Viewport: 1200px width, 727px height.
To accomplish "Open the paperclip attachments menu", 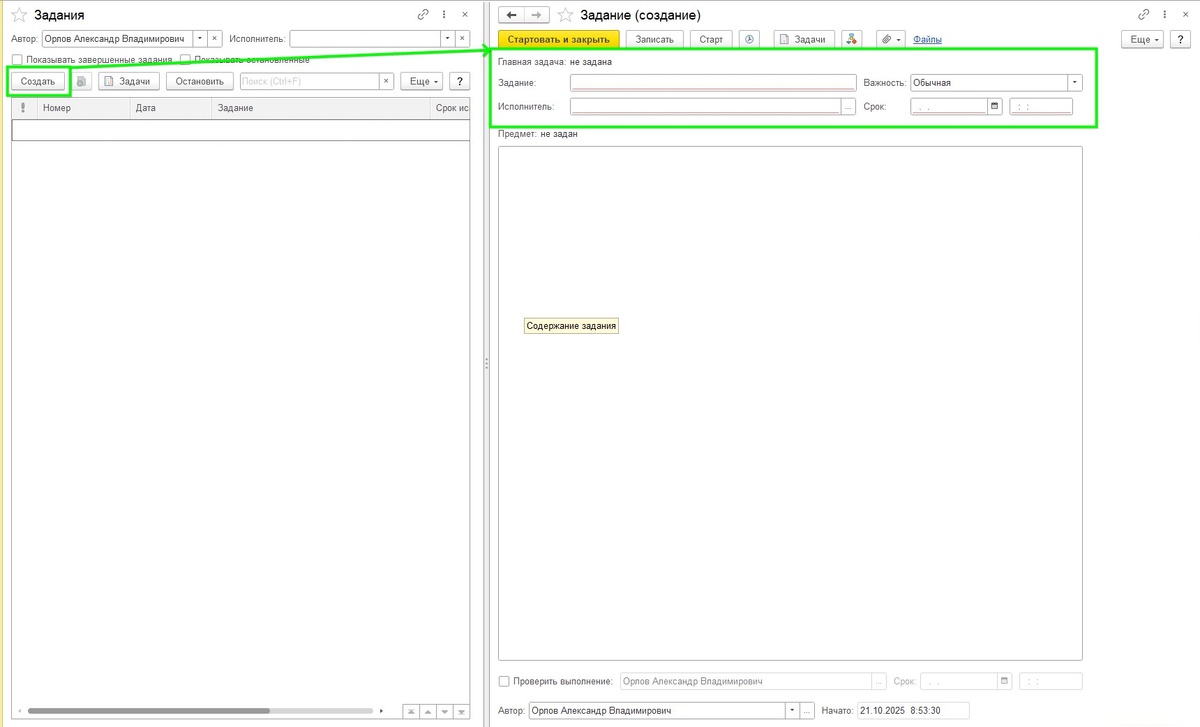I will pyautogui.click(x=890, y=39).
